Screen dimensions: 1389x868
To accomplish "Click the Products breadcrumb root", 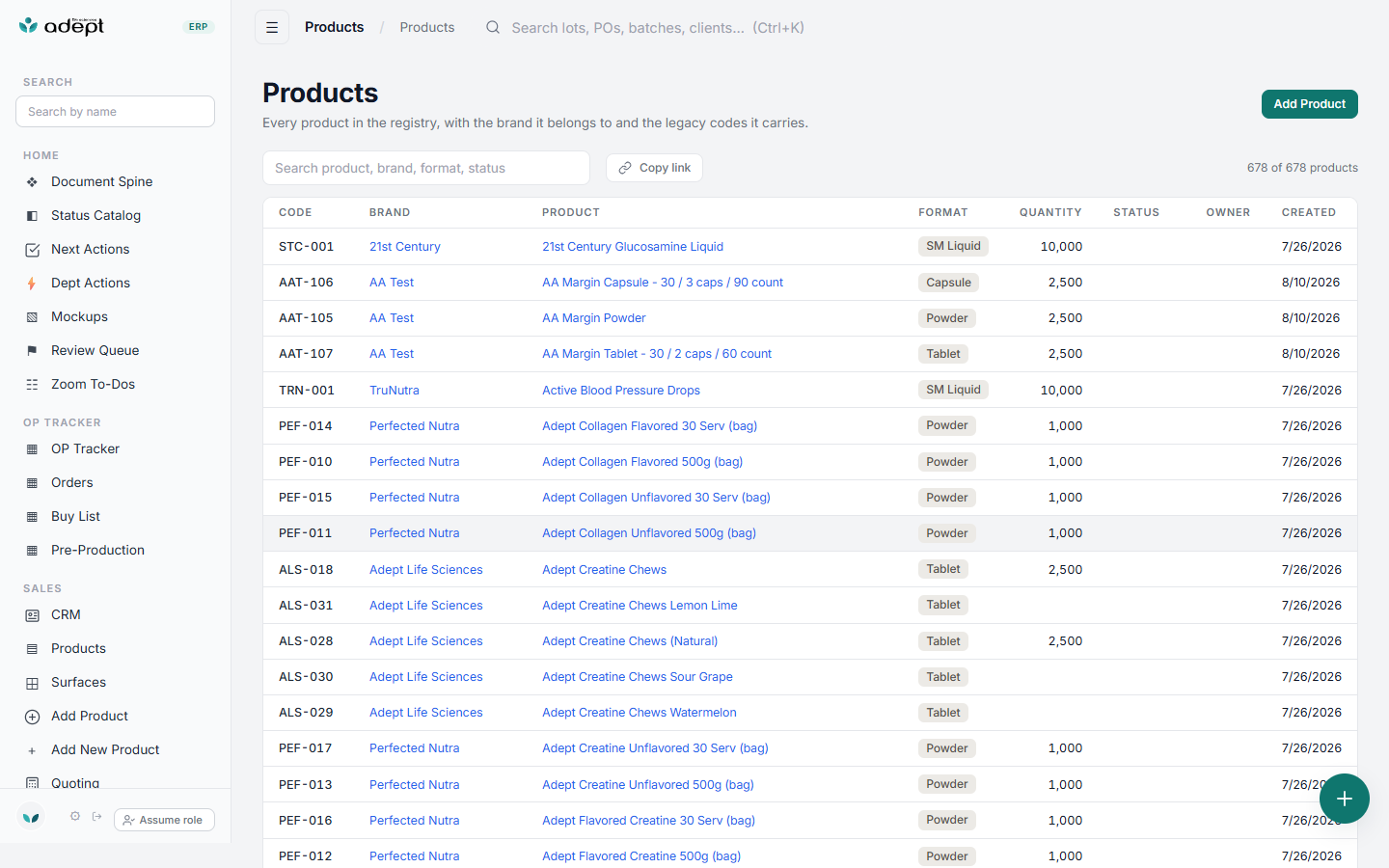I will pos(334,27).
